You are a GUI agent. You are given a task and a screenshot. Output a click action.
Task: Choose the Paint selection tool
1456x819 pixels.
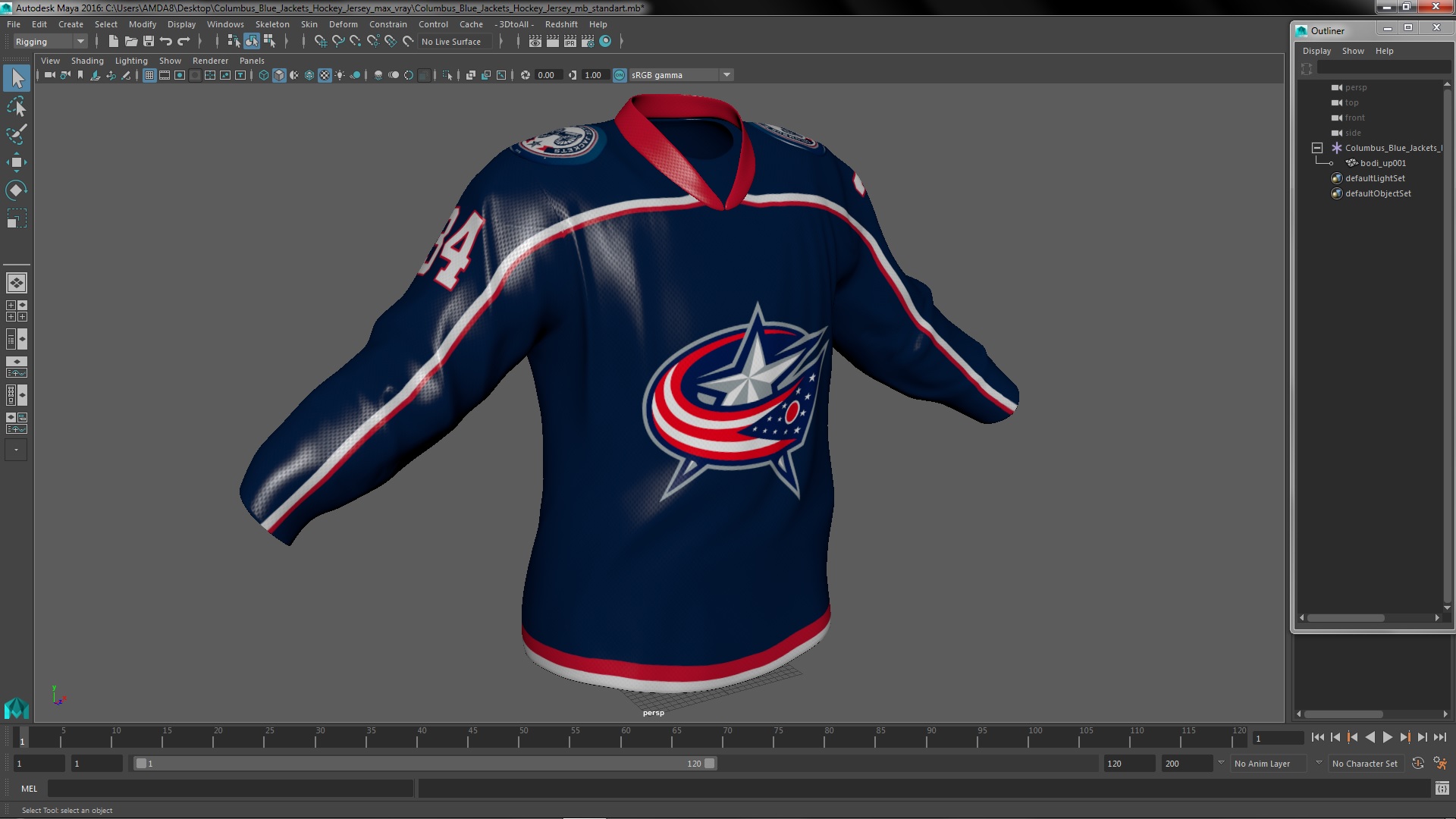click(x=17, y=134)
